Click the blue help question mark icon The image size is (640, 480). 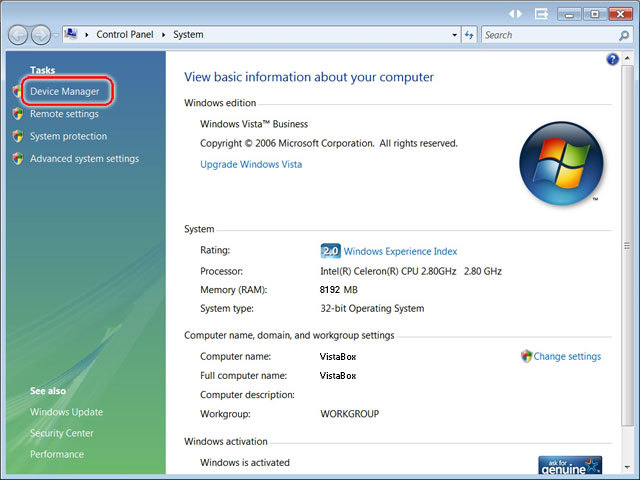612,60
